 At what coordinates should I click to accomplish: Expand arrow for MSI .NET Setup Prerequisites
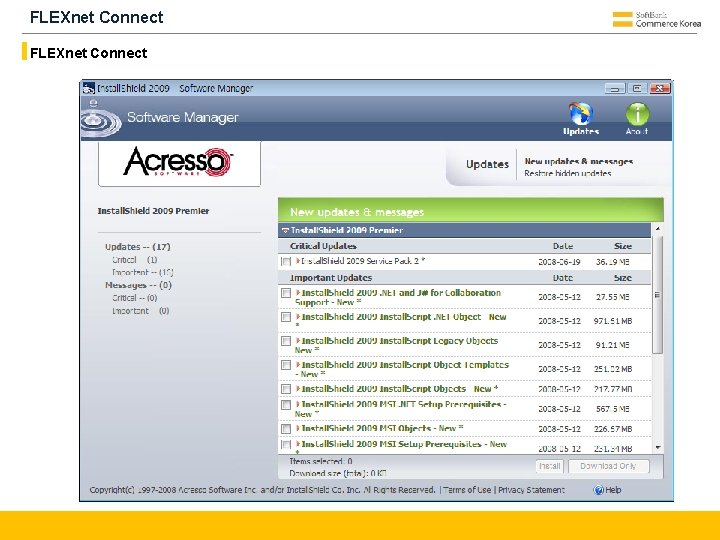(298, 404)
